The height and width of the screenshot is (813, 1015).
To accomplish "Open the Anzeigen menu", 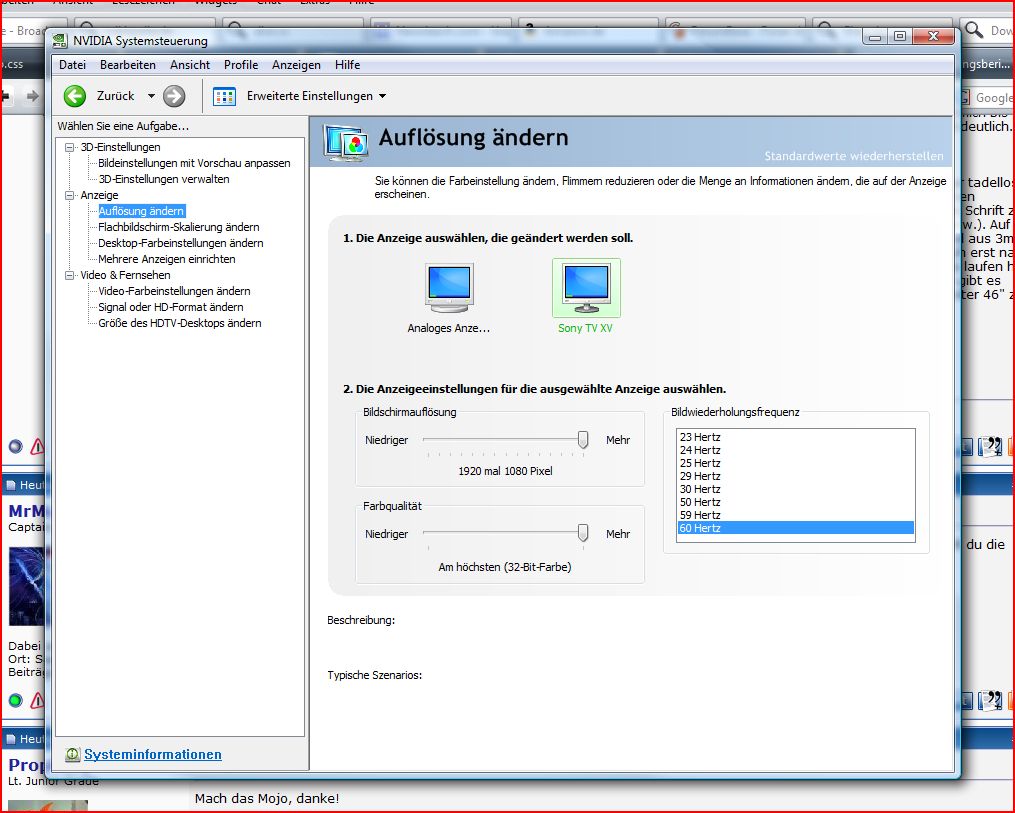I will click(x=296, y=65).
